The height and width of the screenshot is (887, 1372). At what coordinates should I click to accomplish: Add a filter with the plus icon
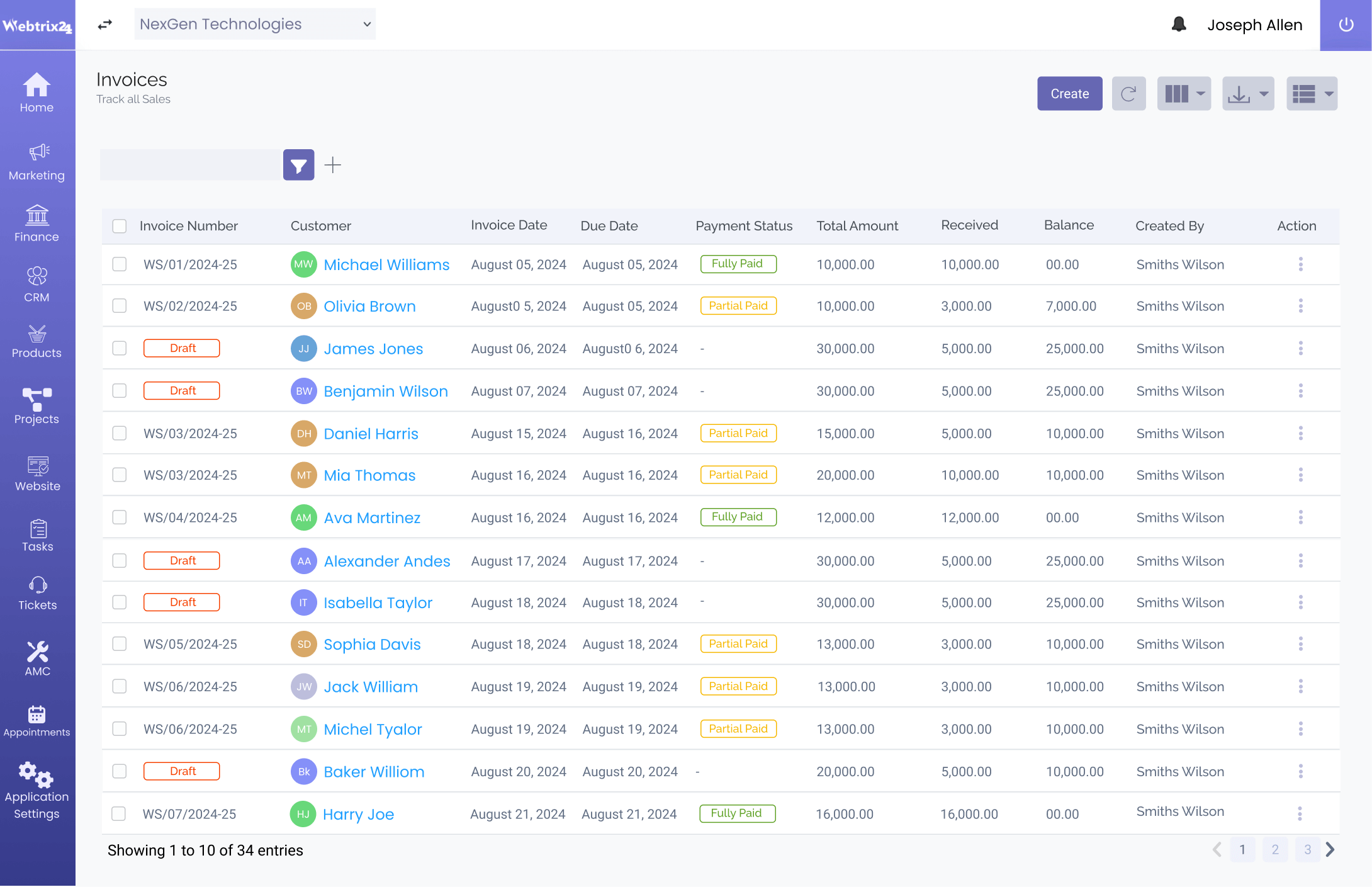(332, 165)
